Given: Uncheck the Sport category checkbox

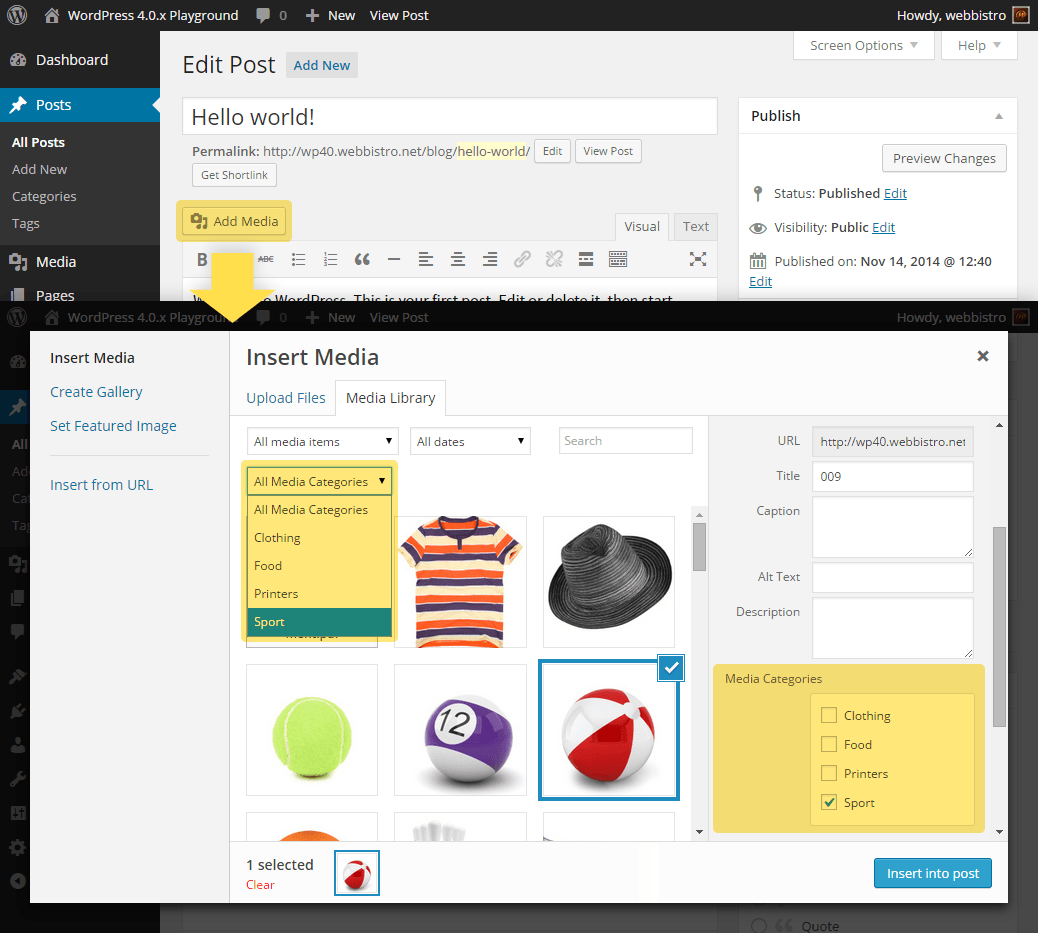Looking at the screenshot, I should coord(828,803).
